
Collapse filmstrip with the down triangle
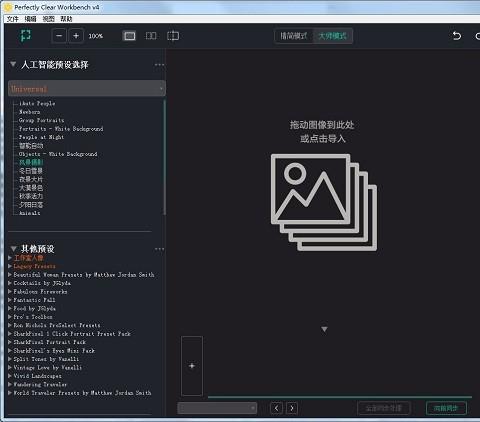tap(324, 329)
